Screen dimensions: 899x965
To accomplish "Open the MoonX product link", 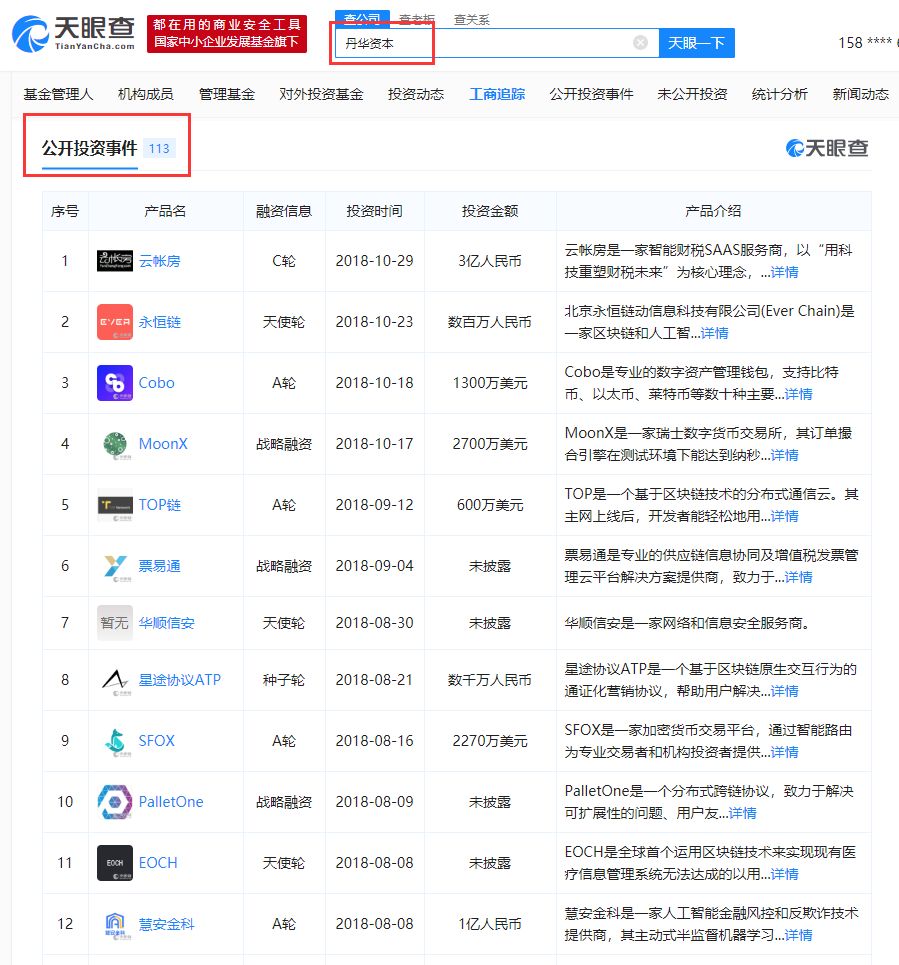I will 163,444.
